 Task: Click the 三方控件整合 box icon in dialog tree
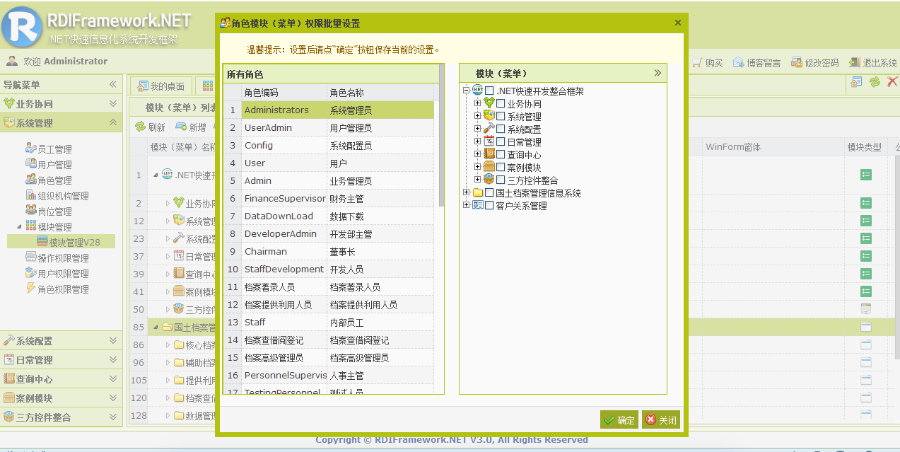pyautogui.click(x=489, y=179)
